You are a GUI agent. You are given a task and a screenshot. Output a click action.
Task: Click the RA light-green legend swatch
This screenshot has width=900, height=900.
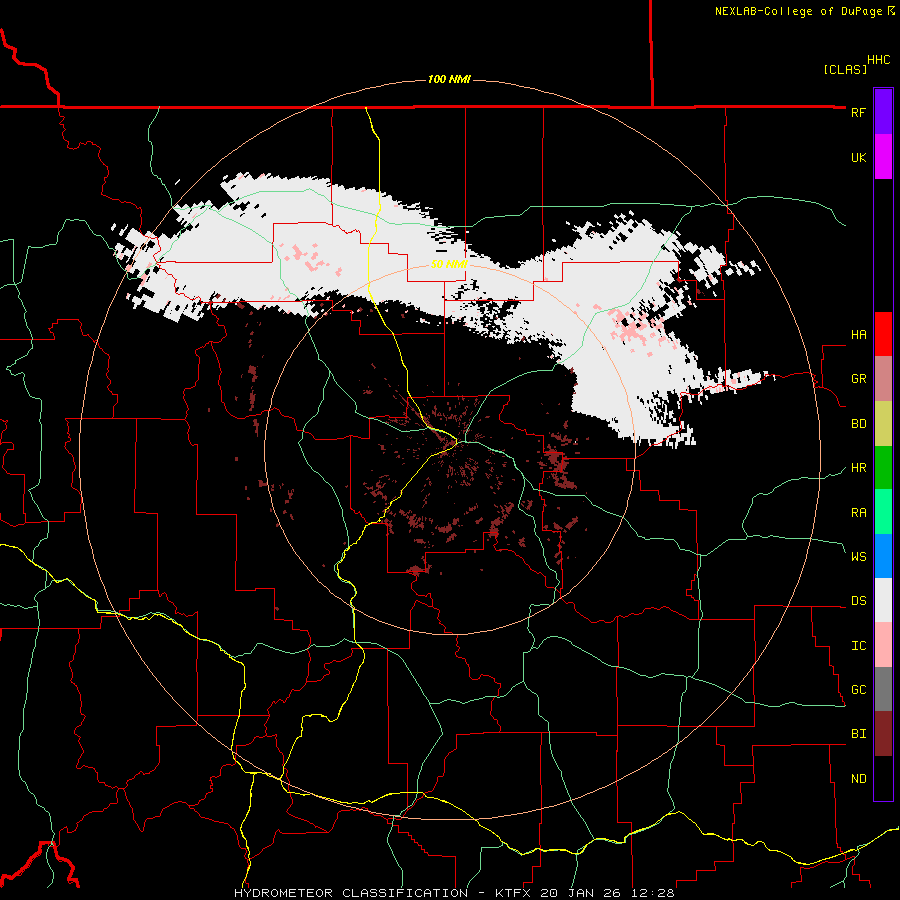coord(883,512)
